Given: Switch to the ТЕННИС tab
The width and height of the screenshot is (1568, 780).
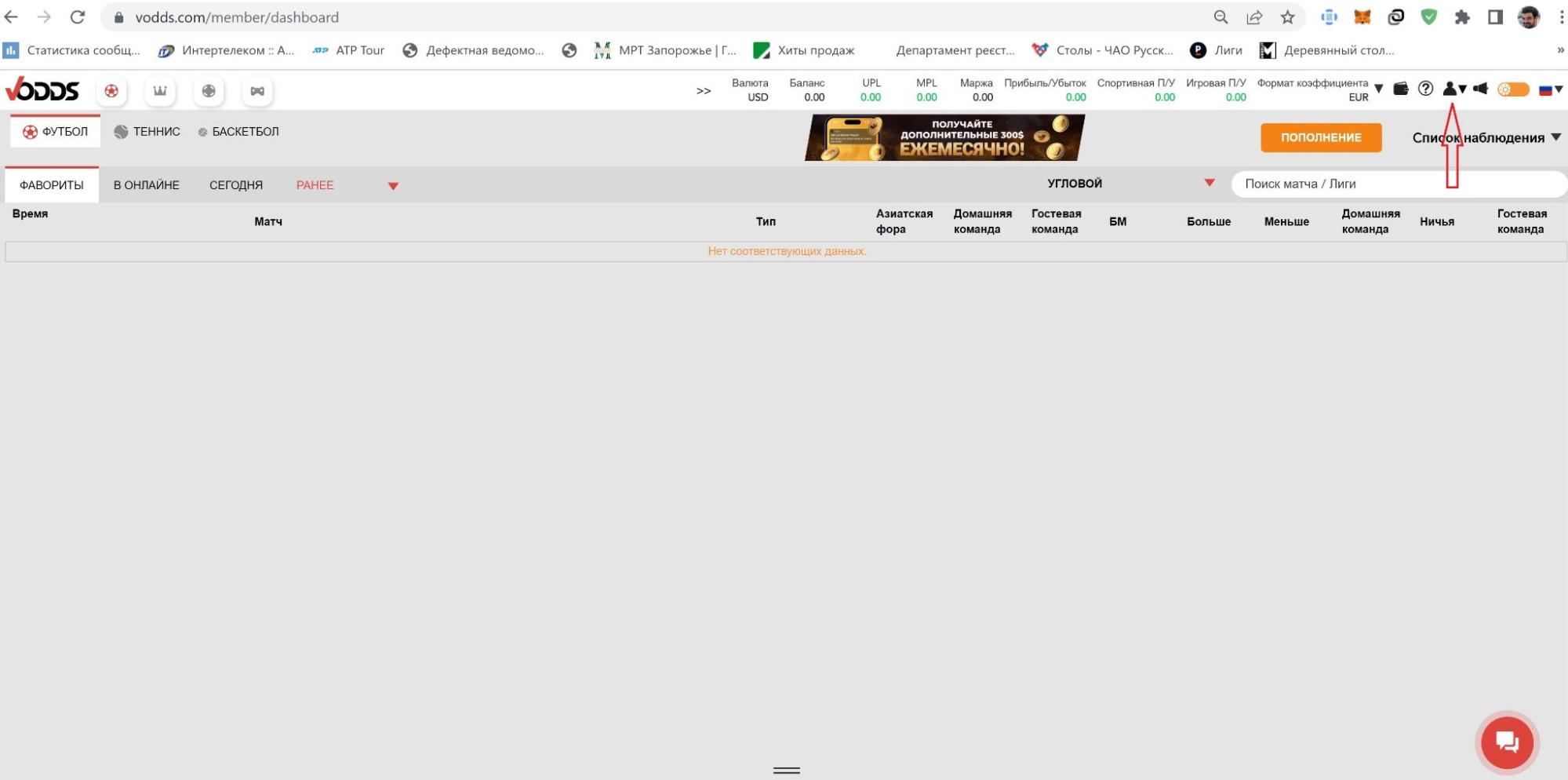Looking at the screenshot, I should [147, 132].
